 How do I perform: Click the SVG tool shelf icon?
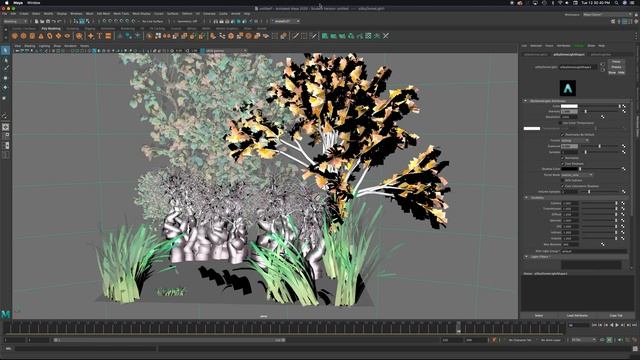pyautogui.click(x=108, y=36)
